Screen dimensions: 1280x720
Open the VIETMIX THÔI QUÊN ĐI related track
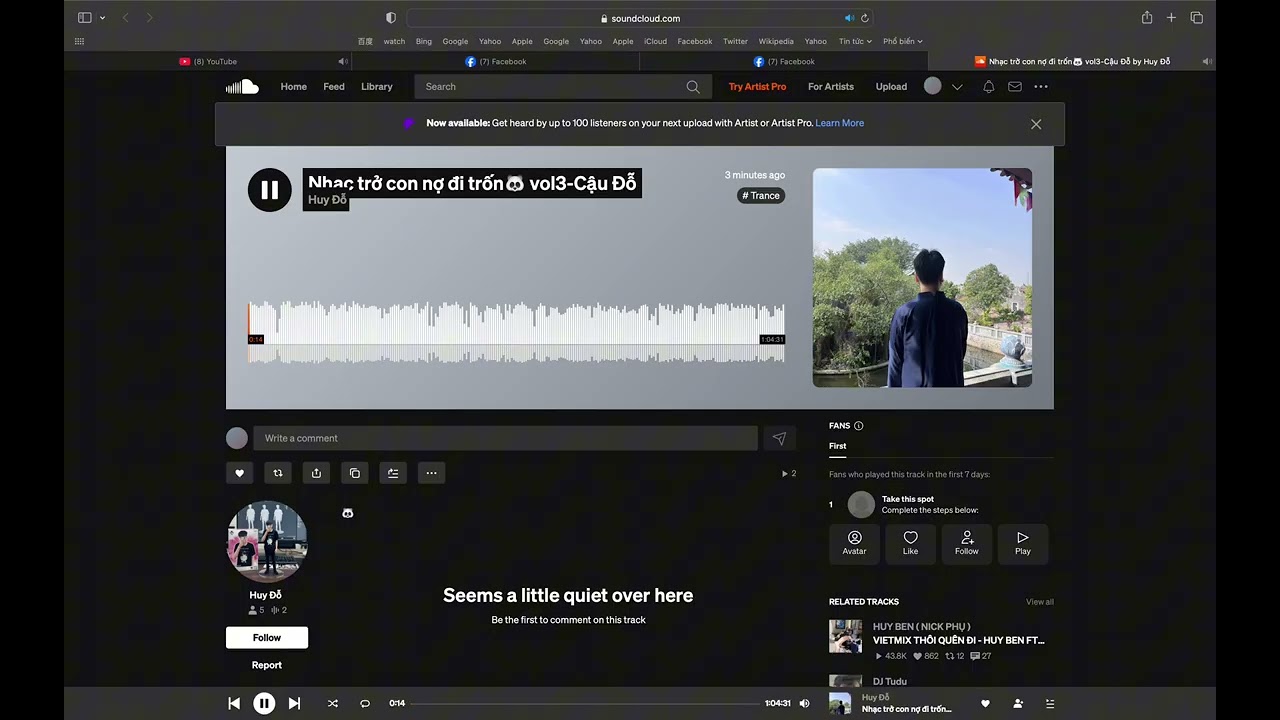click(959, 640)
